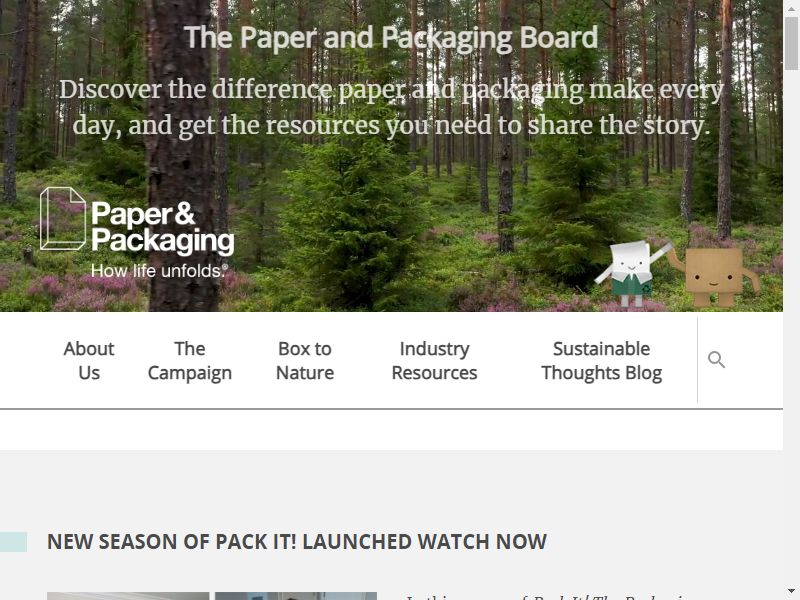Viewport: 800px width, 600px height.
Task: Visit the Sustainable Thoughts Blog
Action: pos(602,361)
